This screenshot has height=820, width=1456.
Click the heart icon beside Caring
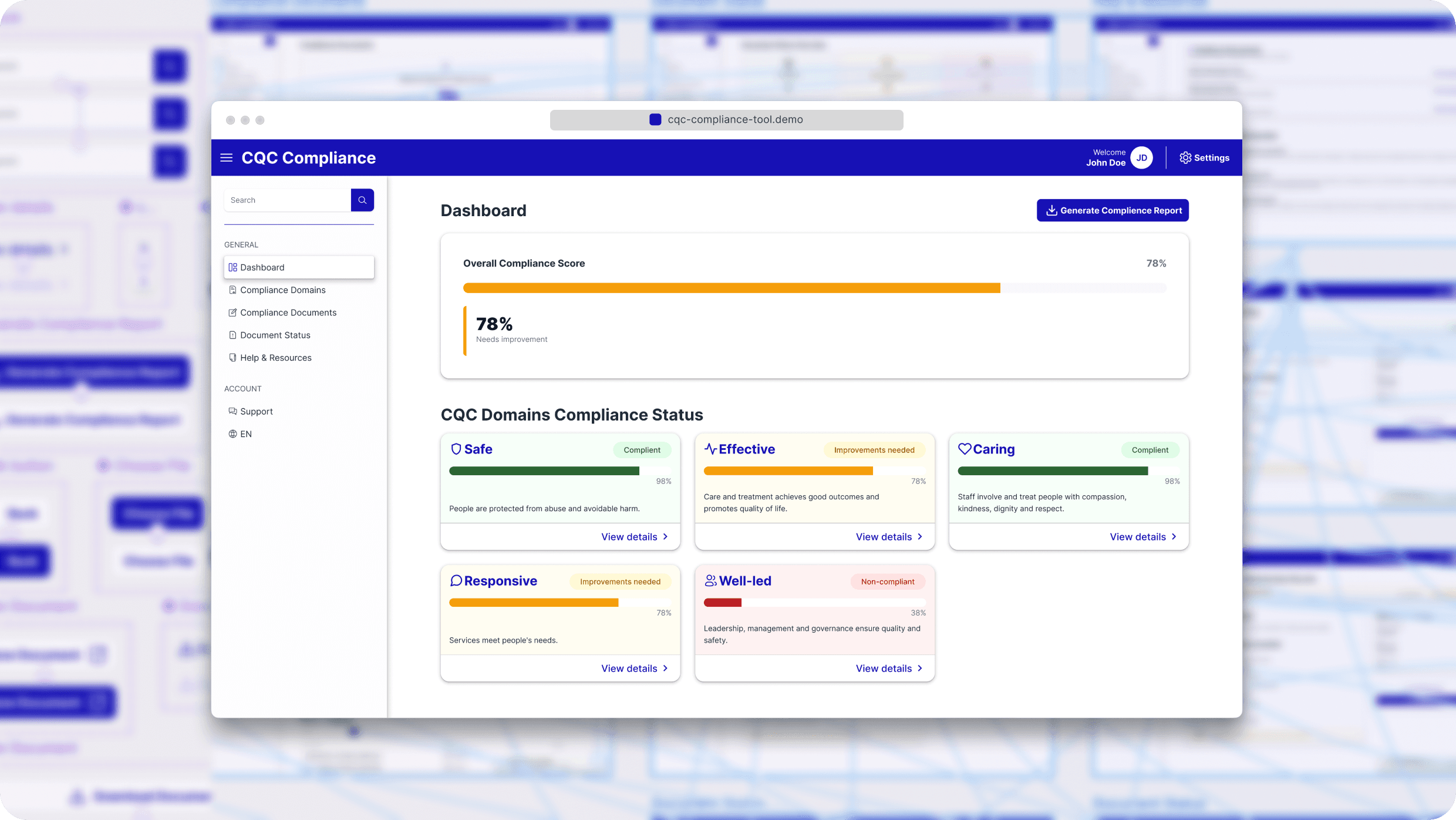click(x=964, y=449)
